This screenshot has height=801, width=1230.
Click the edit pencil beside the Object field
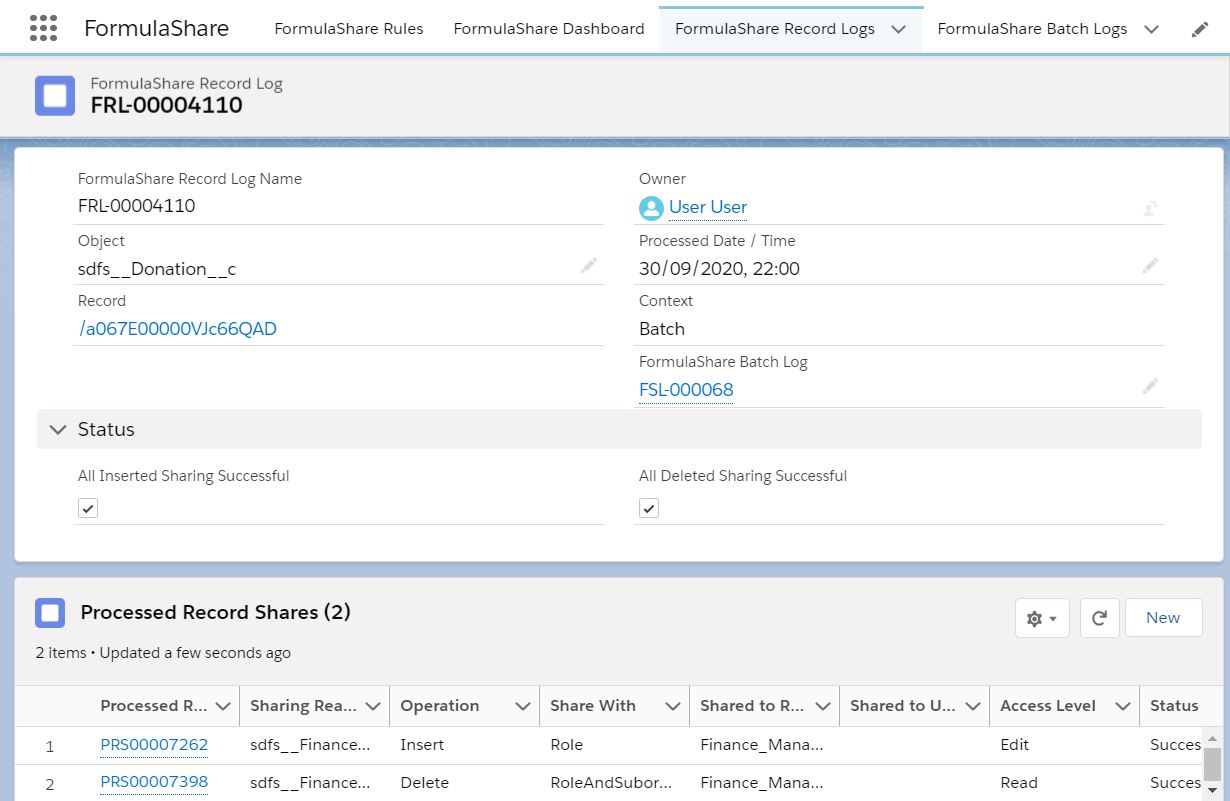(x=588, y=266)
